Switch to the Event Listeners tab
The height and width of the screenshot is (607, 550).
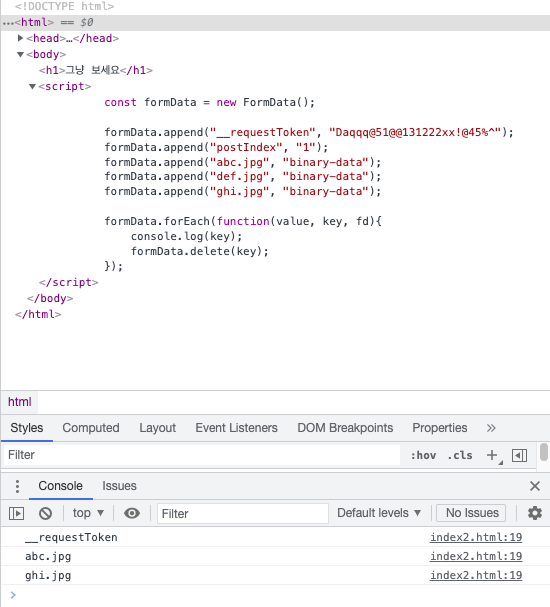tap(236, 428)
